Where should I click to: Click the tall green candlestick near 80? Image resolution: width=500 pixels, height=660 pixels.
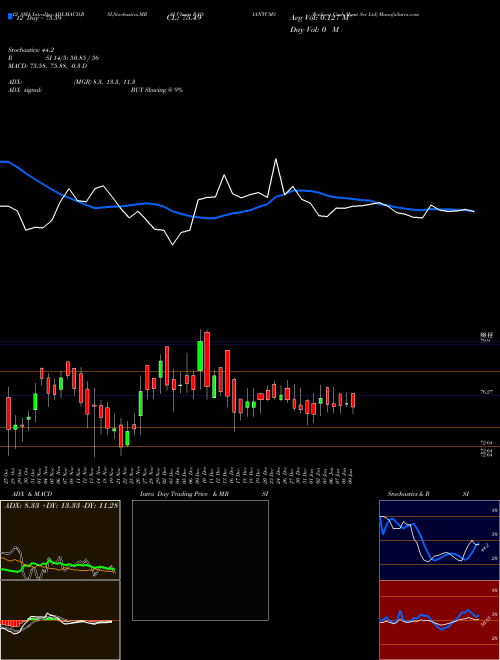tap(200, 356)
